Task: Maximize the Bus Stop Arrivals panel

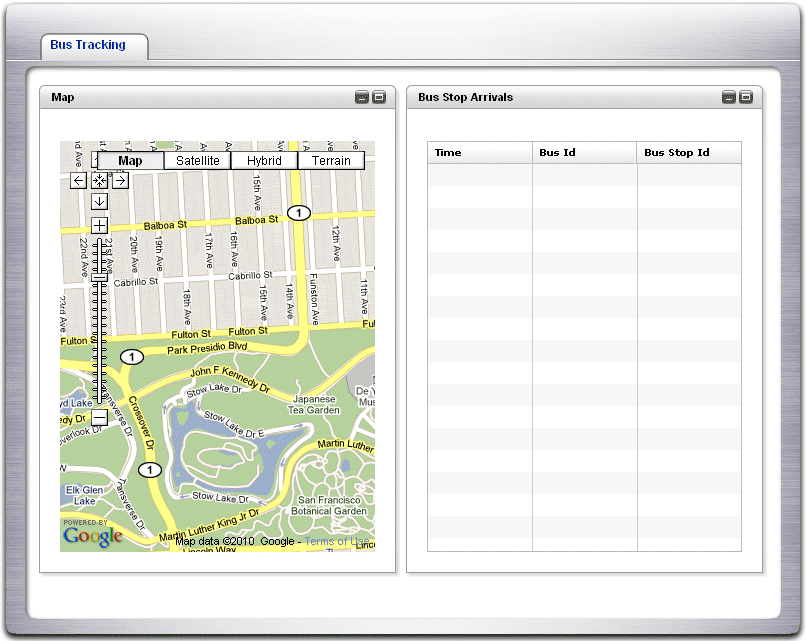Action: (746, 97)
